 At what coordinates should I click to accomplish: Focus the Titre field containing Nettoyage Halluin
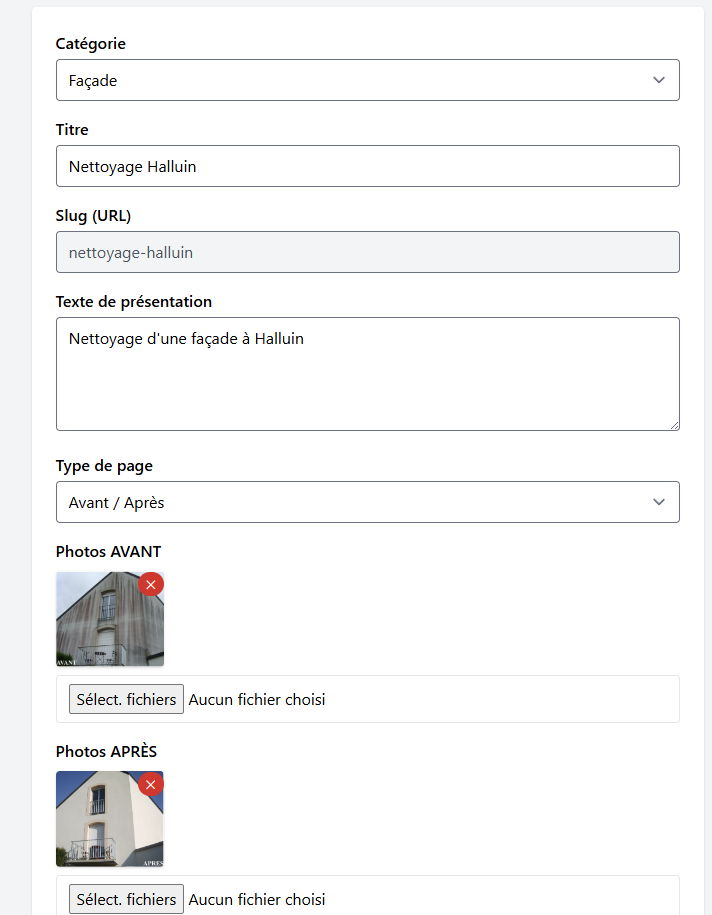click(x=367, y=166)
